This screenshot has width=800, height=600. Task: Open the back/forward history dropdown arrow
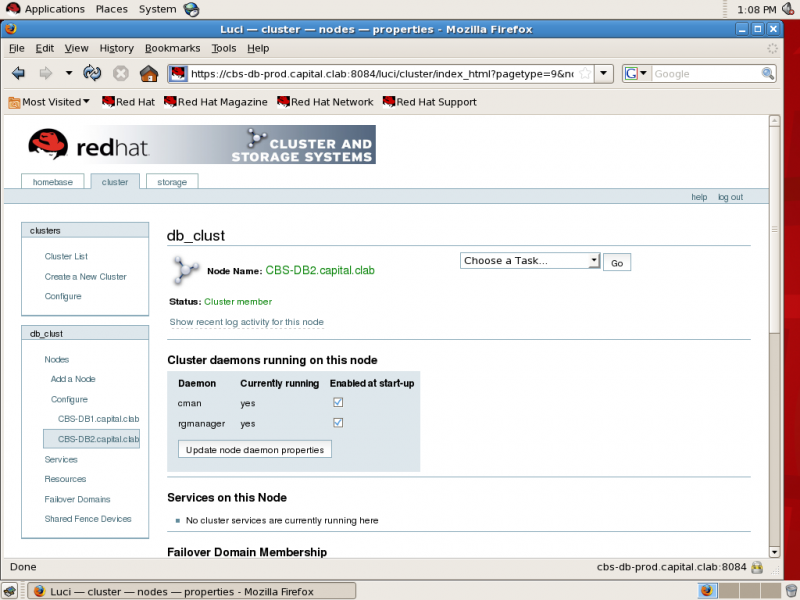68,73
